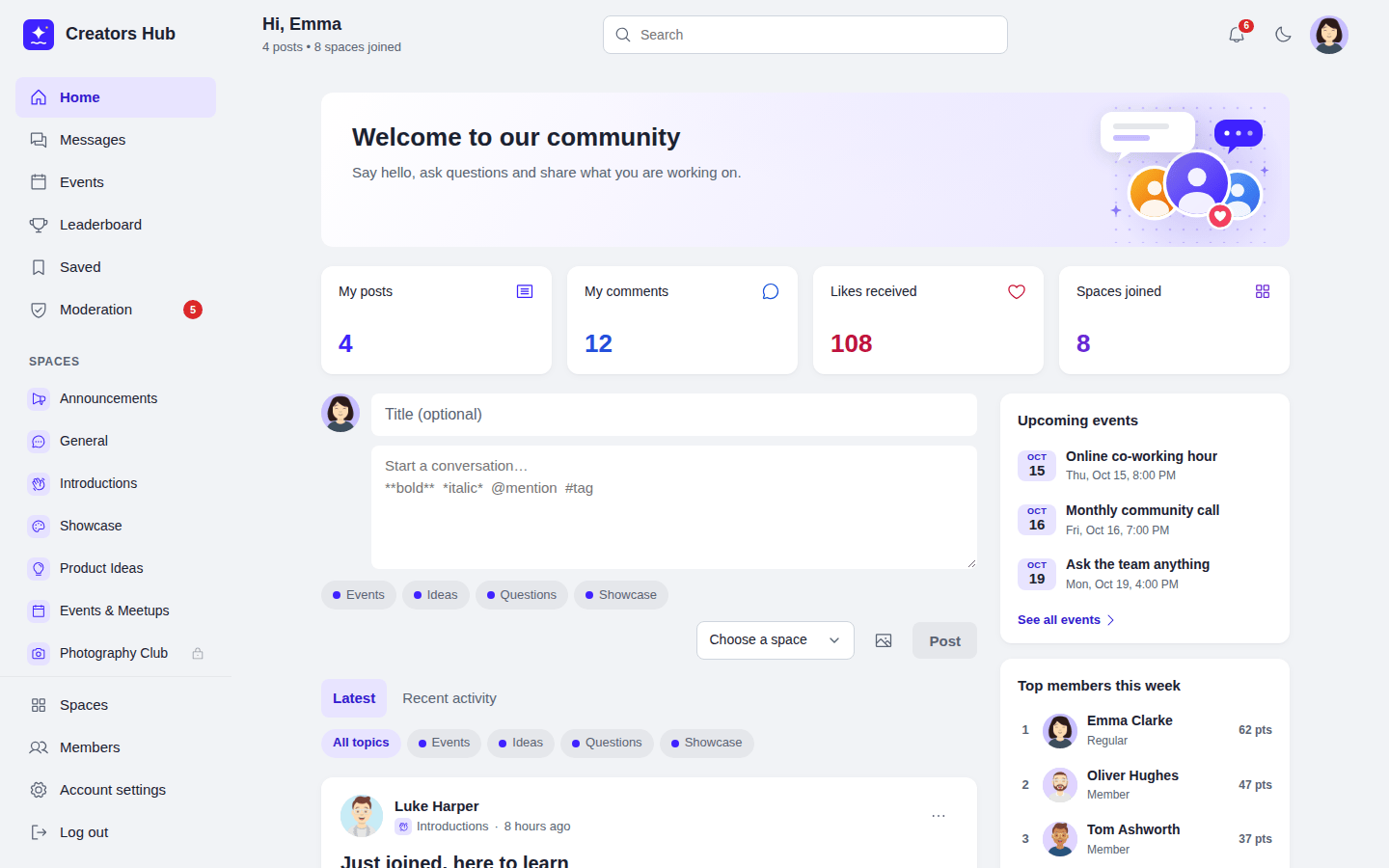Toggle dark mode moon icon
Screen dimensions: 1389x868
pos(1283,35)
